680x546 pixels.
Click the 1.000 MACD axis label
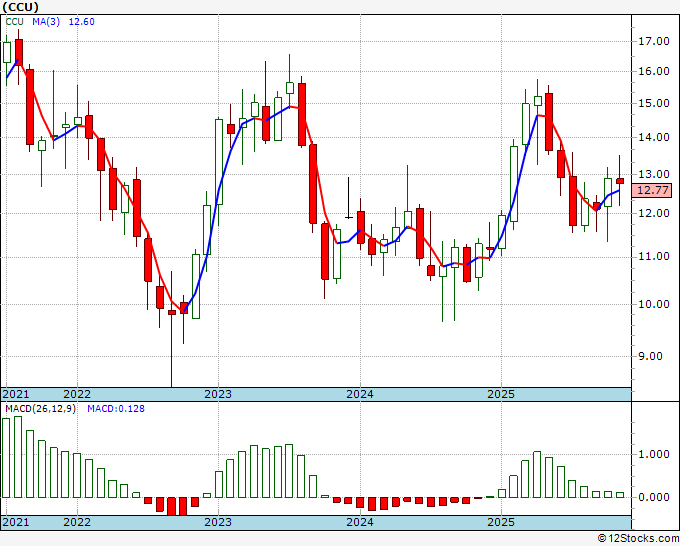point(653,454)
